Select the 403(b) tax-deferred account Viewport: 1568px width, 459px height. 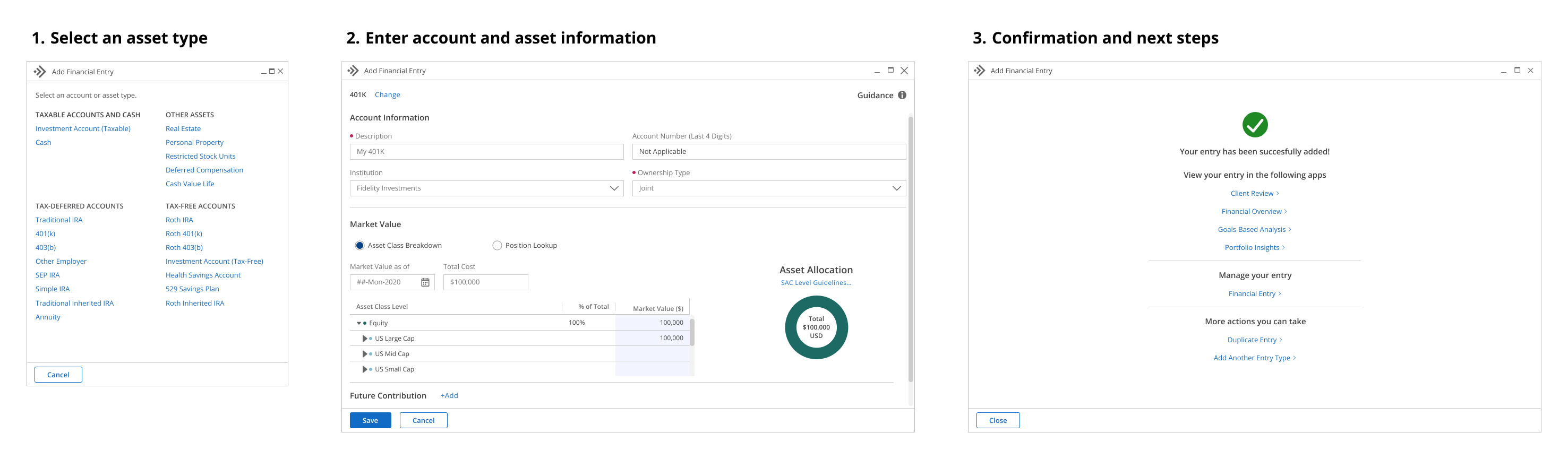tap(46, 248)
